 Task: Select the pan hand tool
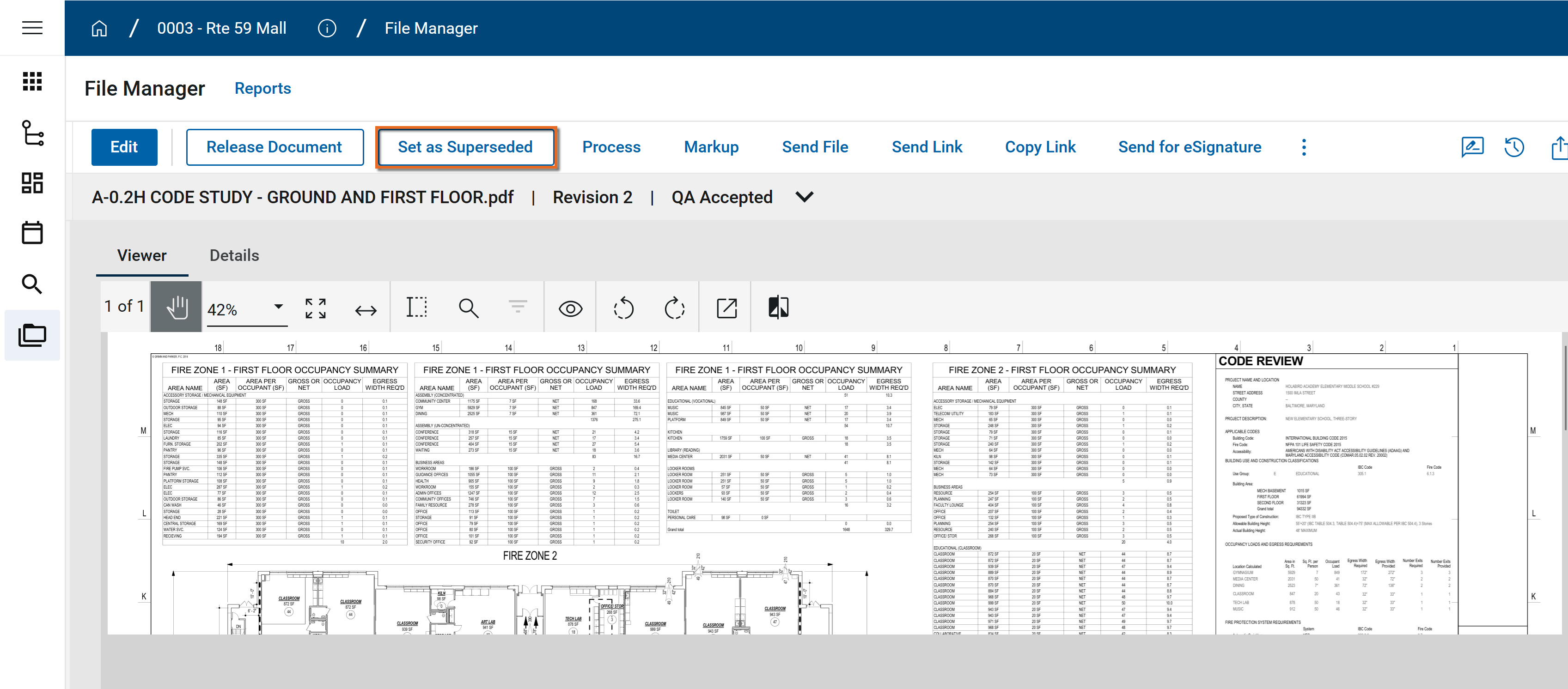point(177,307)
